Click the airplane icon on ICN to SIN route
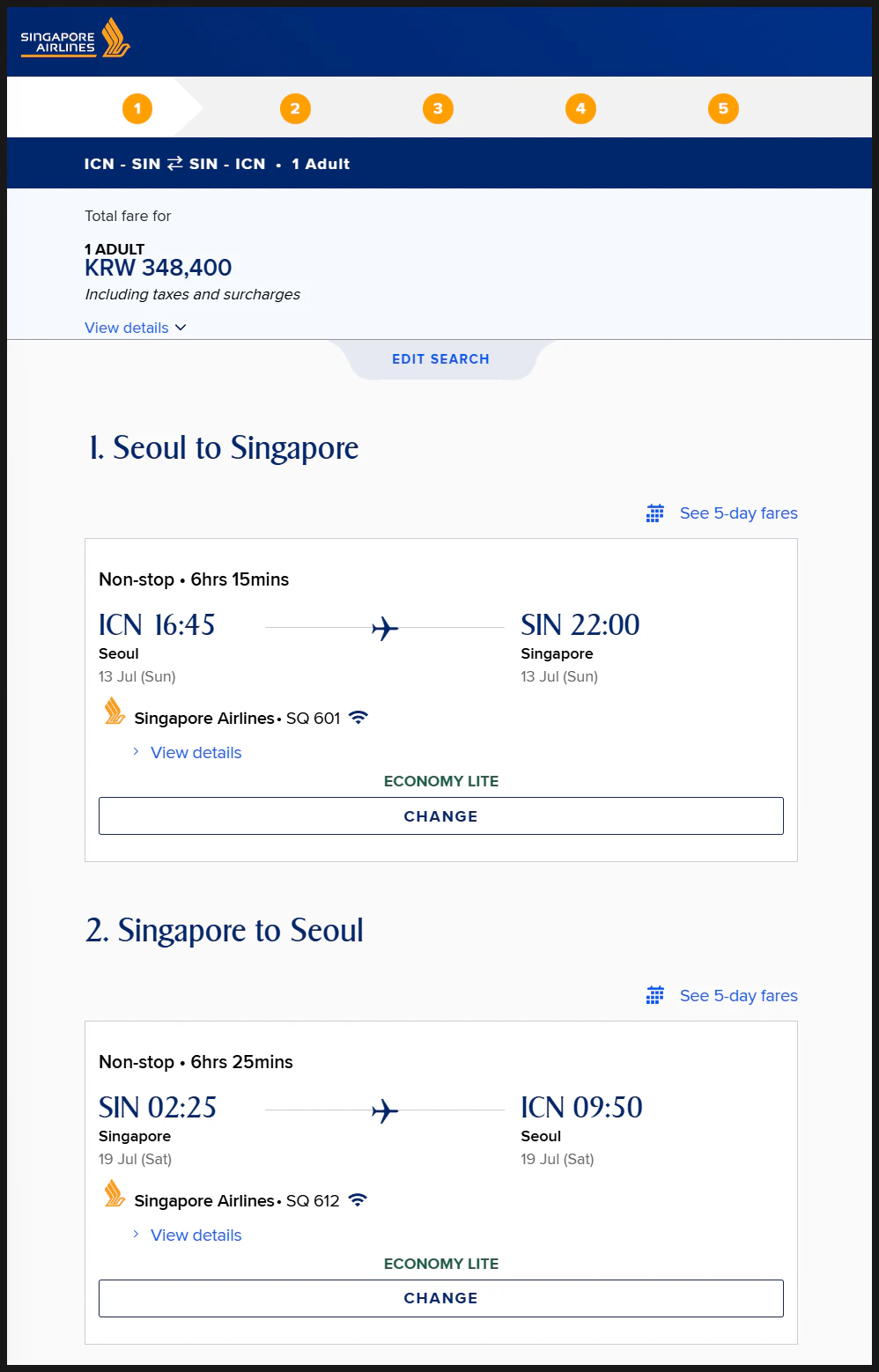The width and height of the screenshot is (879, 1372). click(x=385, y=629)
